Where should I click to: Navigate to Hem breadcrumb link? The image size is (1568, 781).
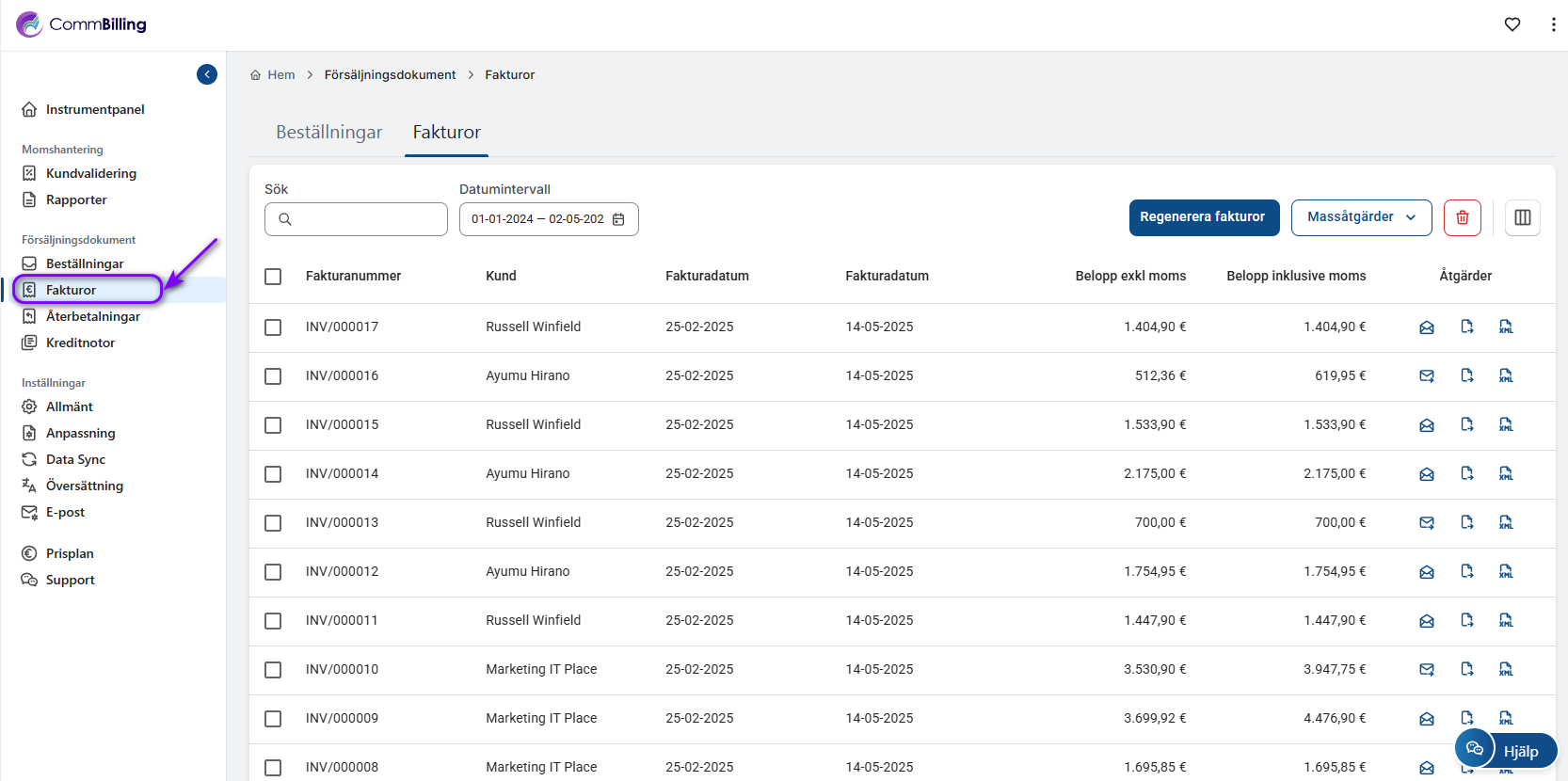[x=280, y=75]
